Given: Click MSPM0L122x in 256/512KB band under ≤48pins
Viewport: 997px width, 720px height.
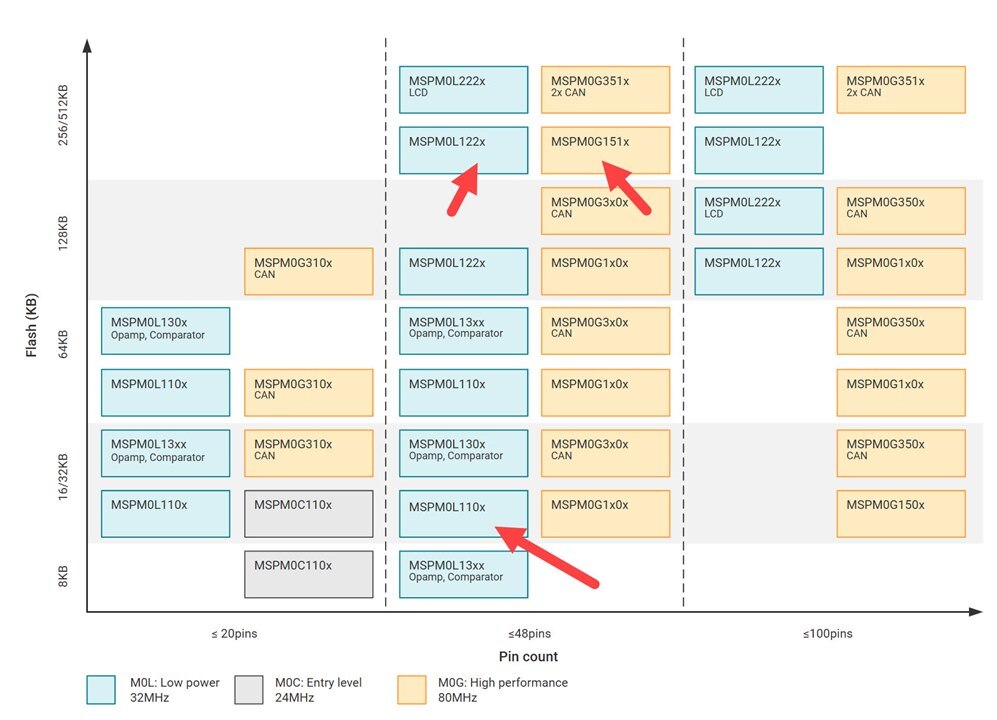Looking at the screenshot, I should click(464, 150).
